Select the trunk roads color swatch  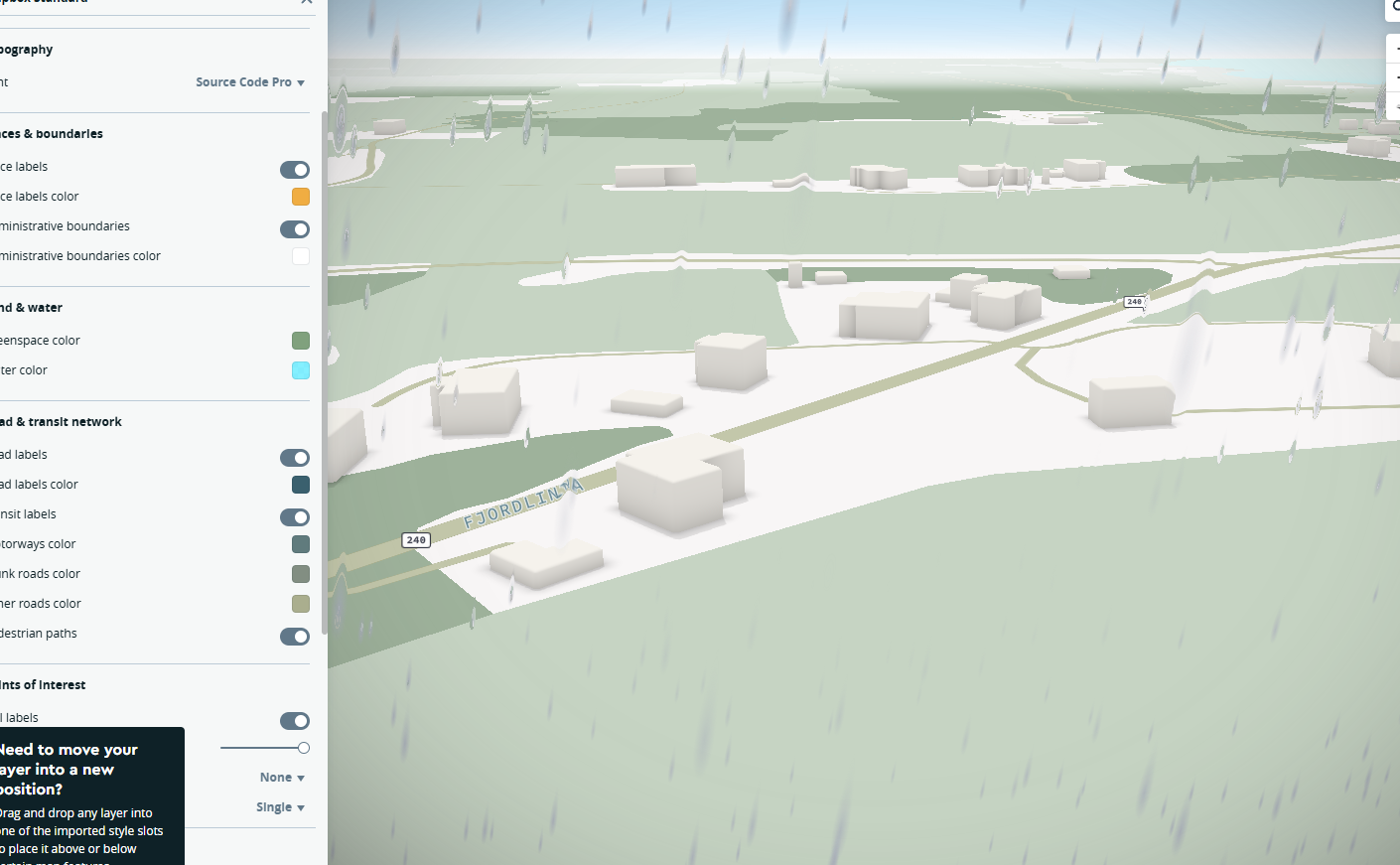point(301,574)
